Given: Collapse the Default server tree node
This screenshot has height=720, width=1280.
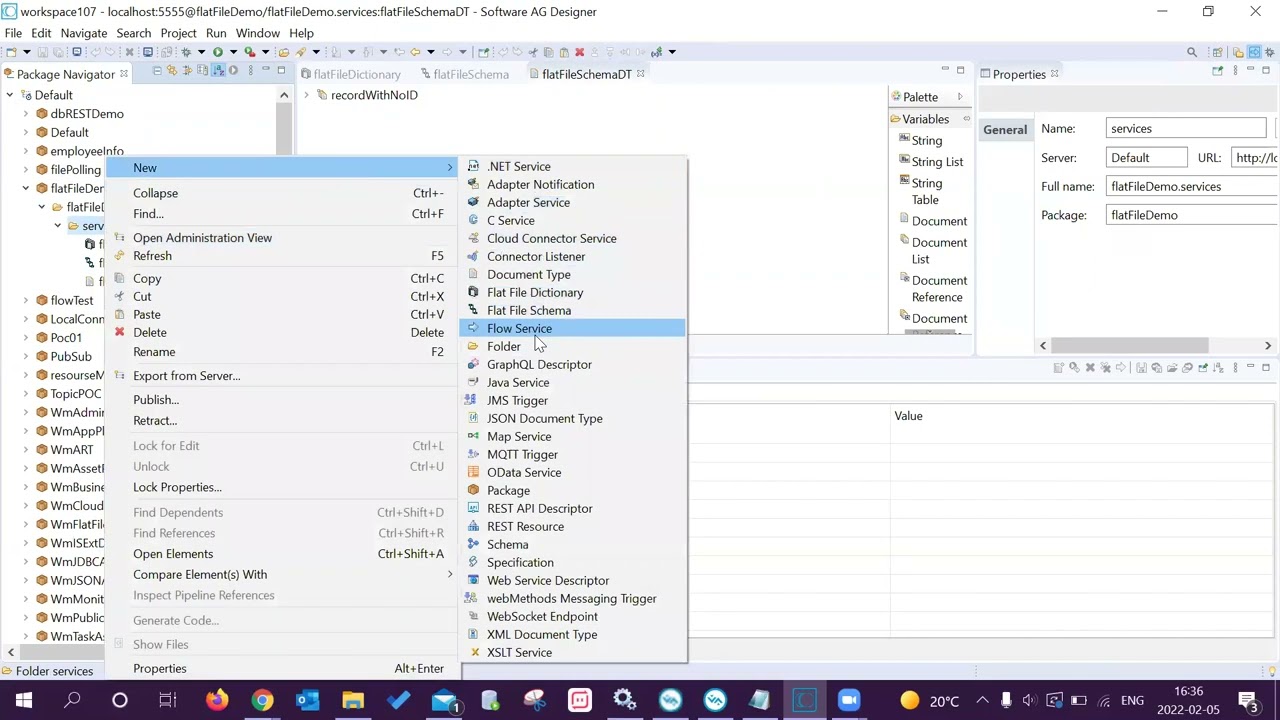Looking at the screenshot, I should pyautogui.click(x=10, y=95).
